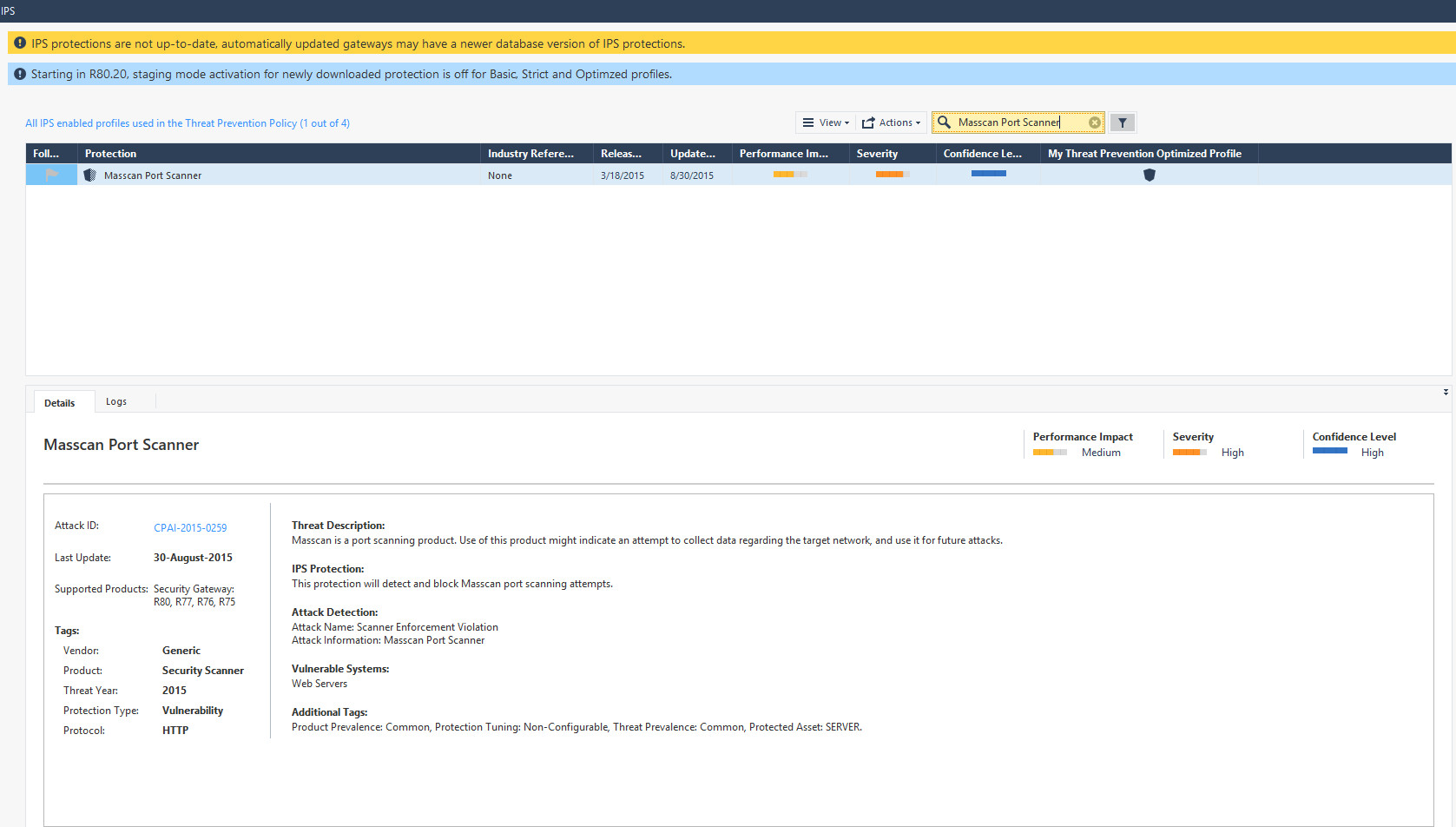Switch to the Logs tab
The image size is (1456, 827).
pyautogui.click(x=116, y=401)
